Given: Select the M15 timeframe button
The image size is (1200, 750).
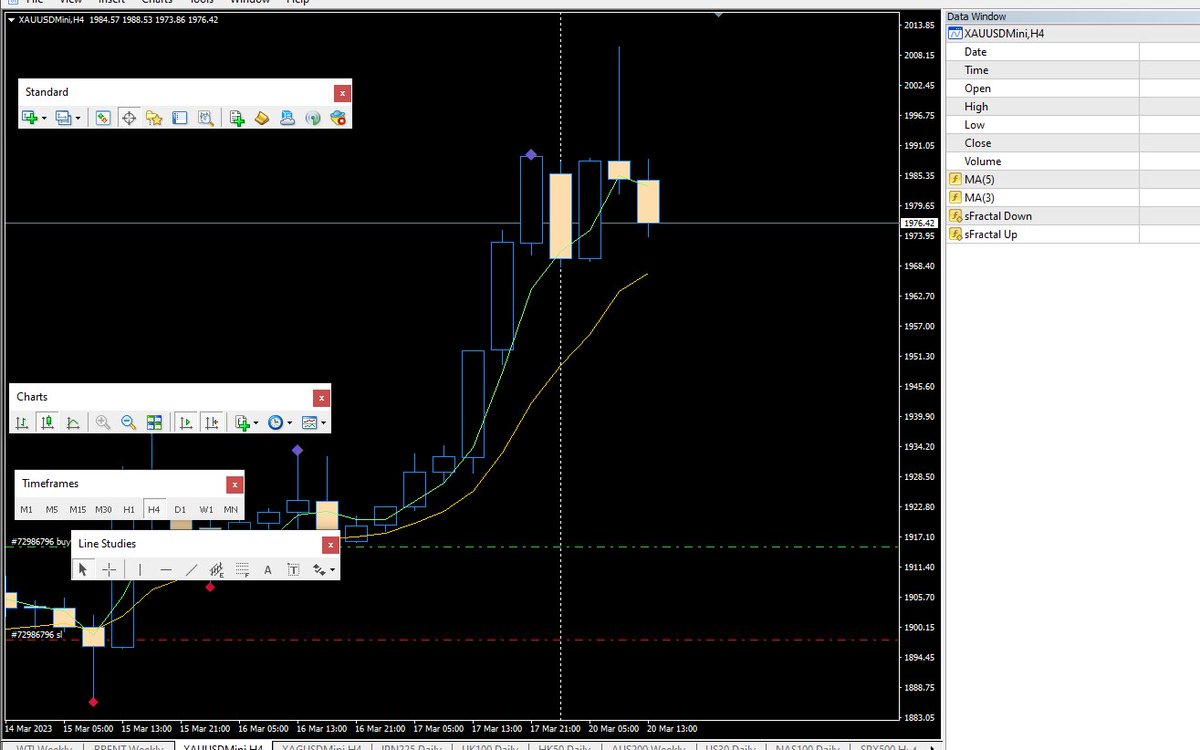Looking at the screenshot, I should [77, 509].
